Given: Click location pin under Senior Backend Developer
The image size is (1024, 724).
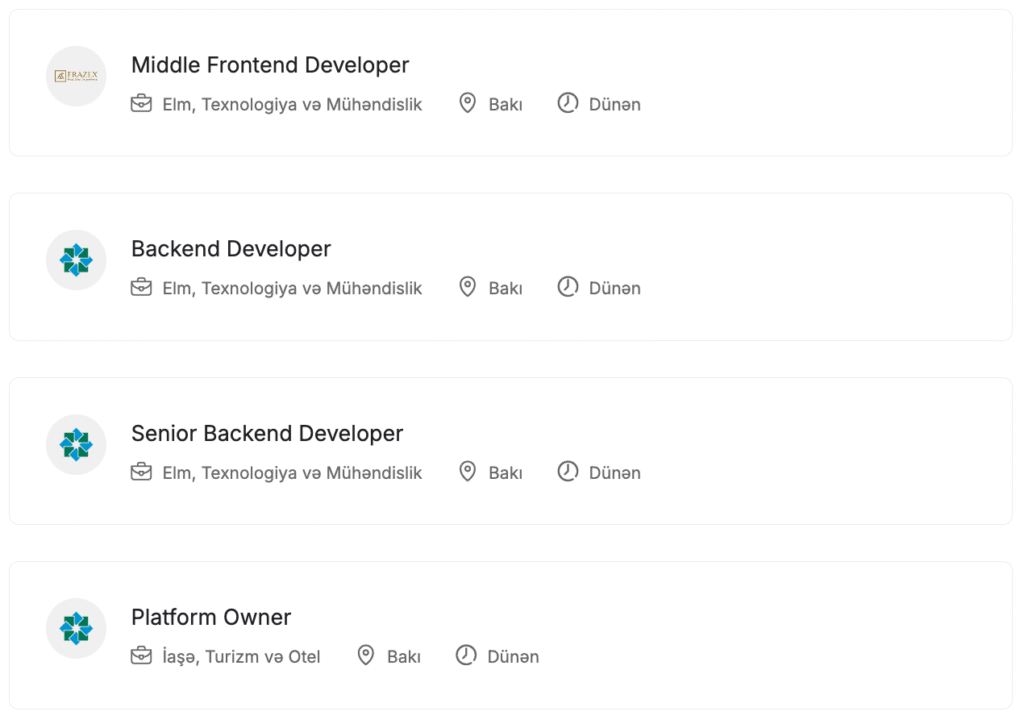Looking at the screenshot, I should click(x=467, y=471).
